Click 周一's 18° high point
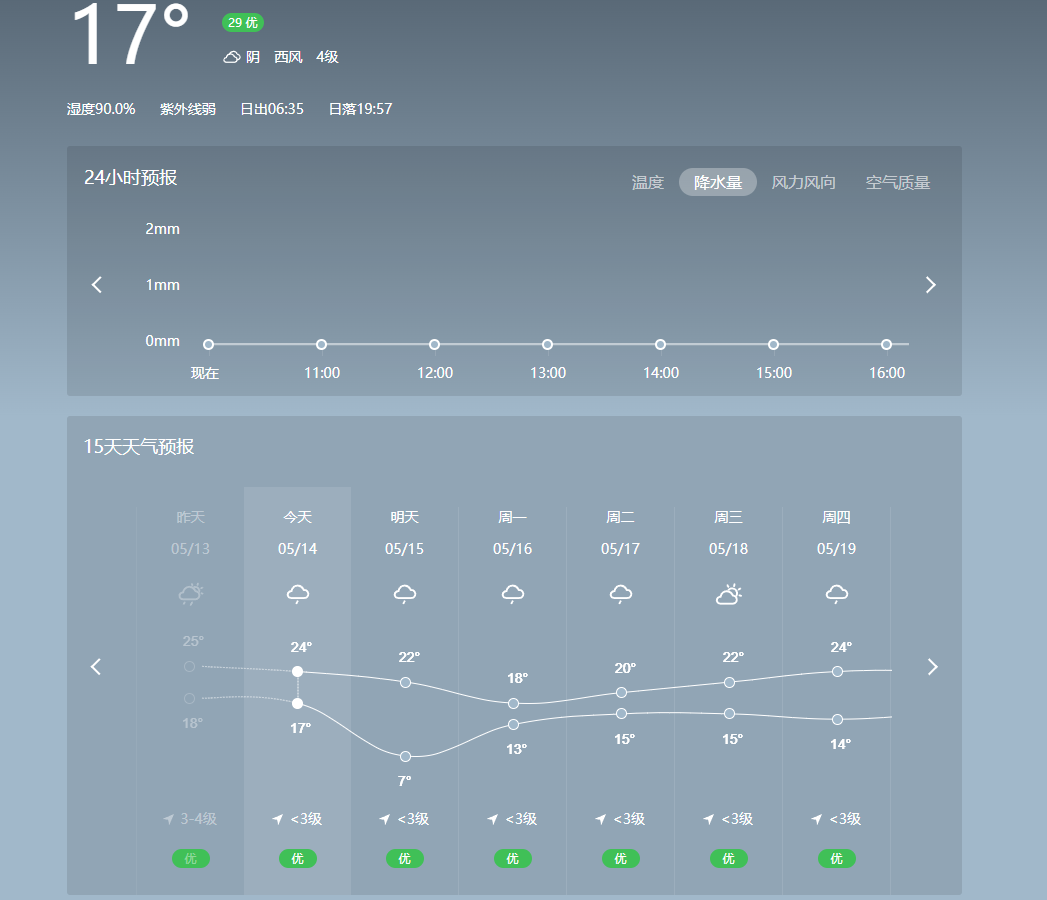This screenshot has width=1047, height=900. coord(513,704)
